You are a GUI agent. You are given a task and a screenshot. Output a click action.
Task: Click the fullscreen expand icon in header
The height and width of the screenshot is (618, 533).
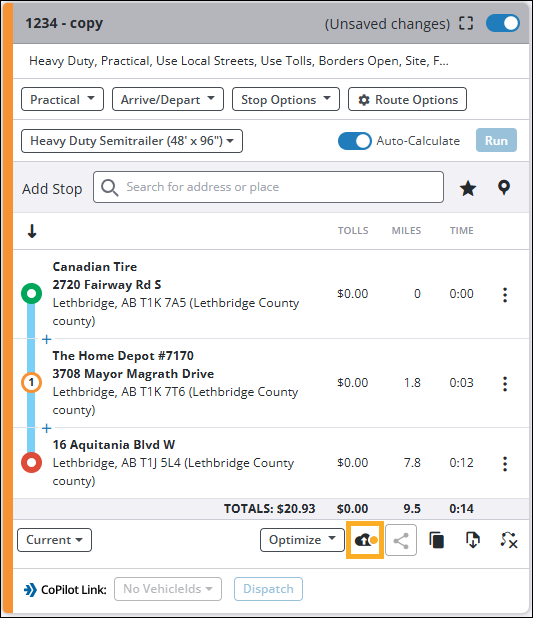(466, 23)
